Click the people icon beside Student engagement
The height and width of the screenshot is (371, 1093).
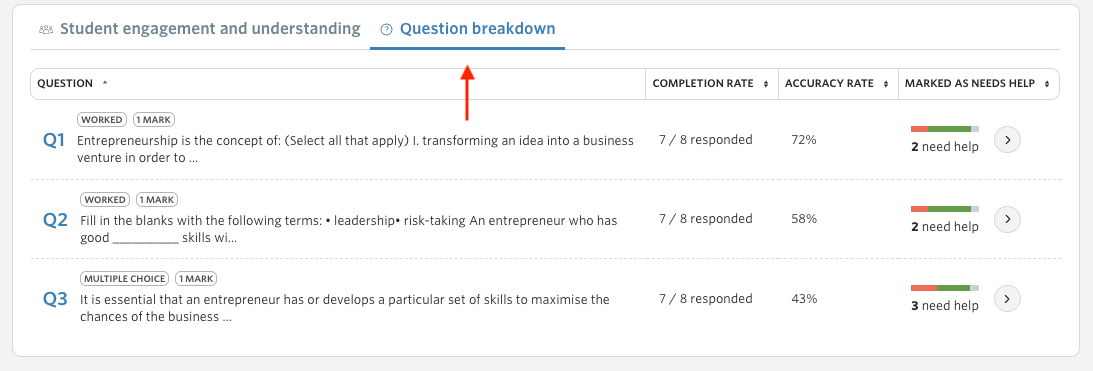tap(46, 29)
